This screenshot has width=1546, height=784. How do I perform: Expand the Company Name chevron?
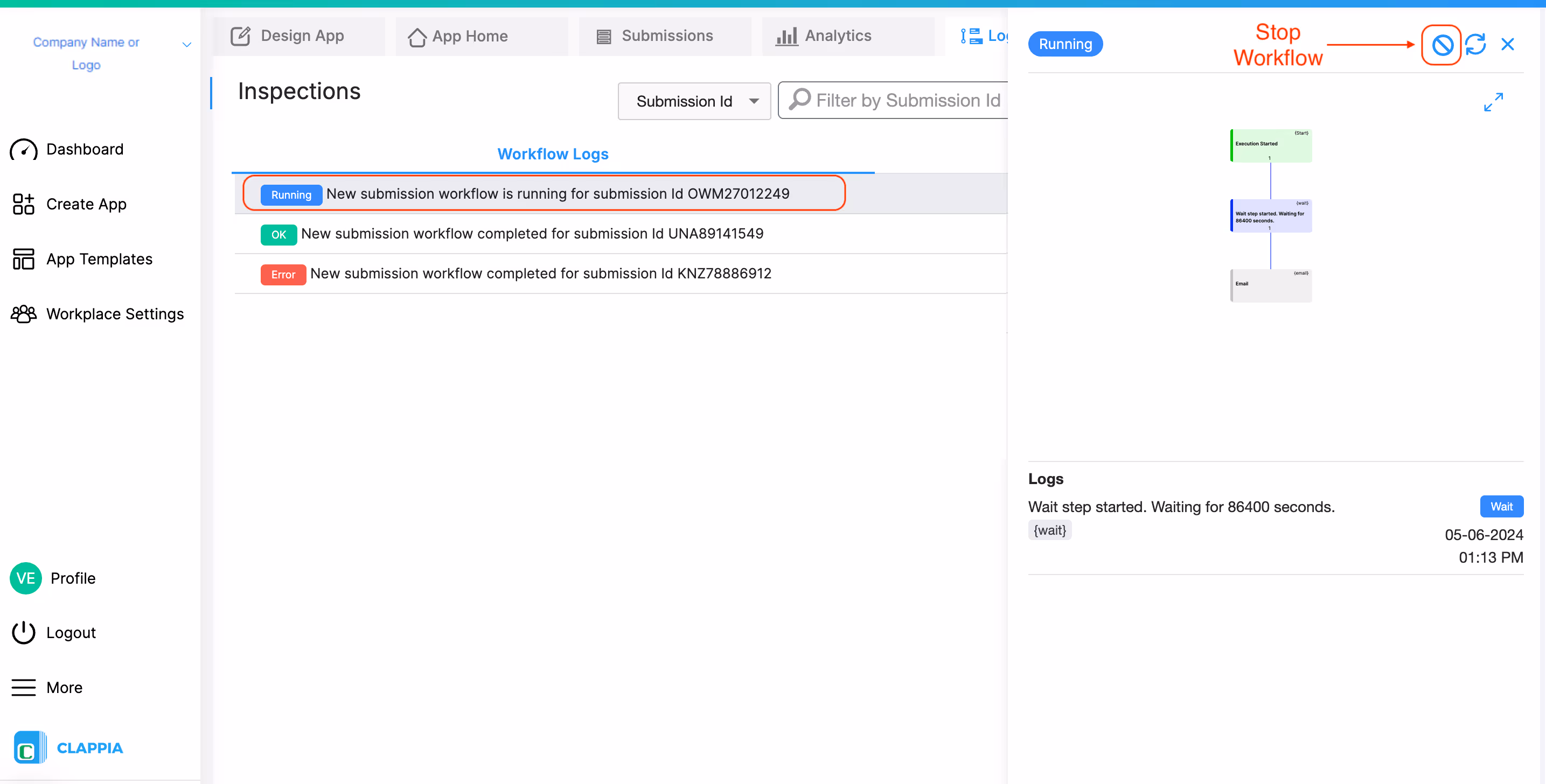tap(186, 44)
